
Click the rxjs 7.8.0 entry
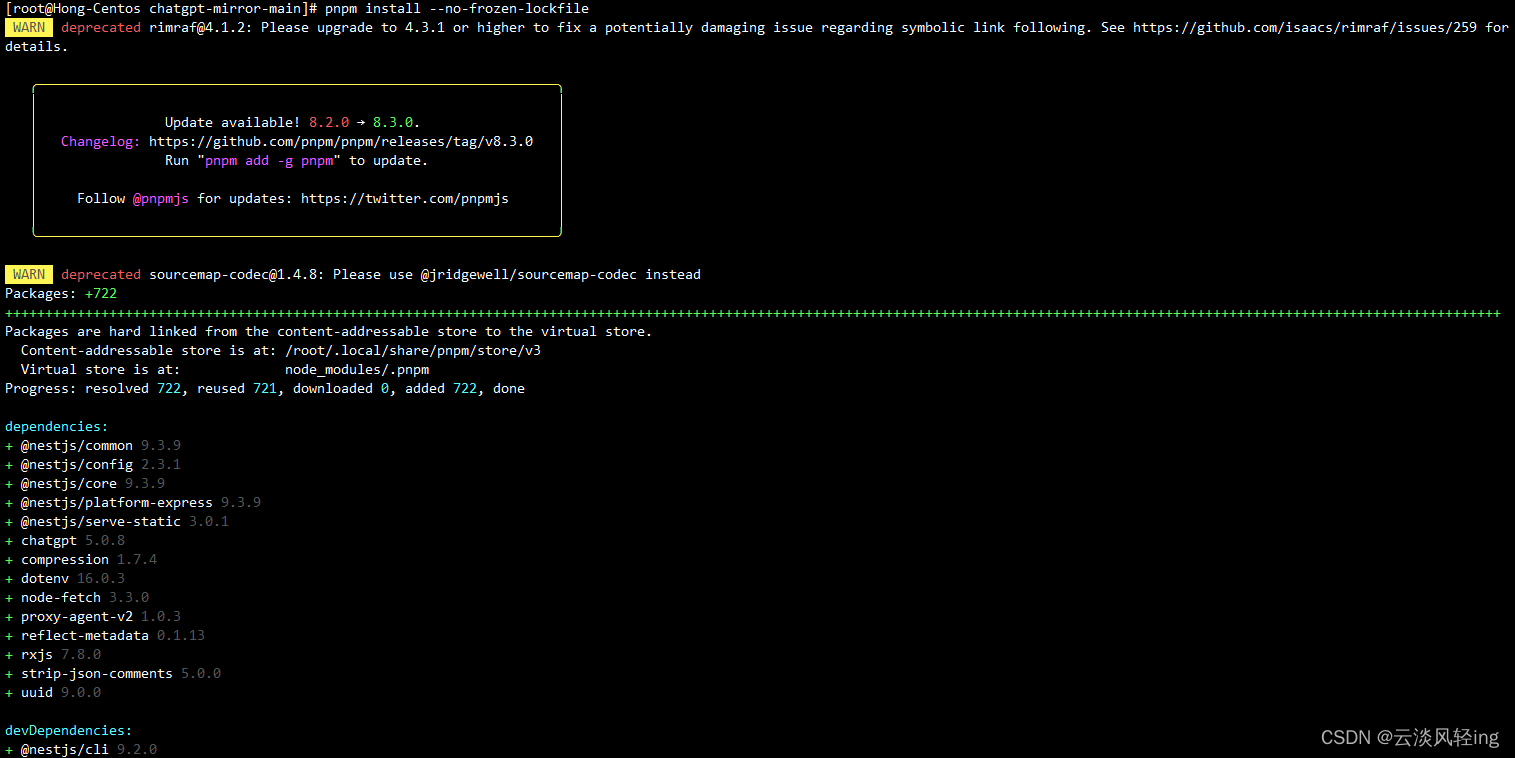(53, 654)
